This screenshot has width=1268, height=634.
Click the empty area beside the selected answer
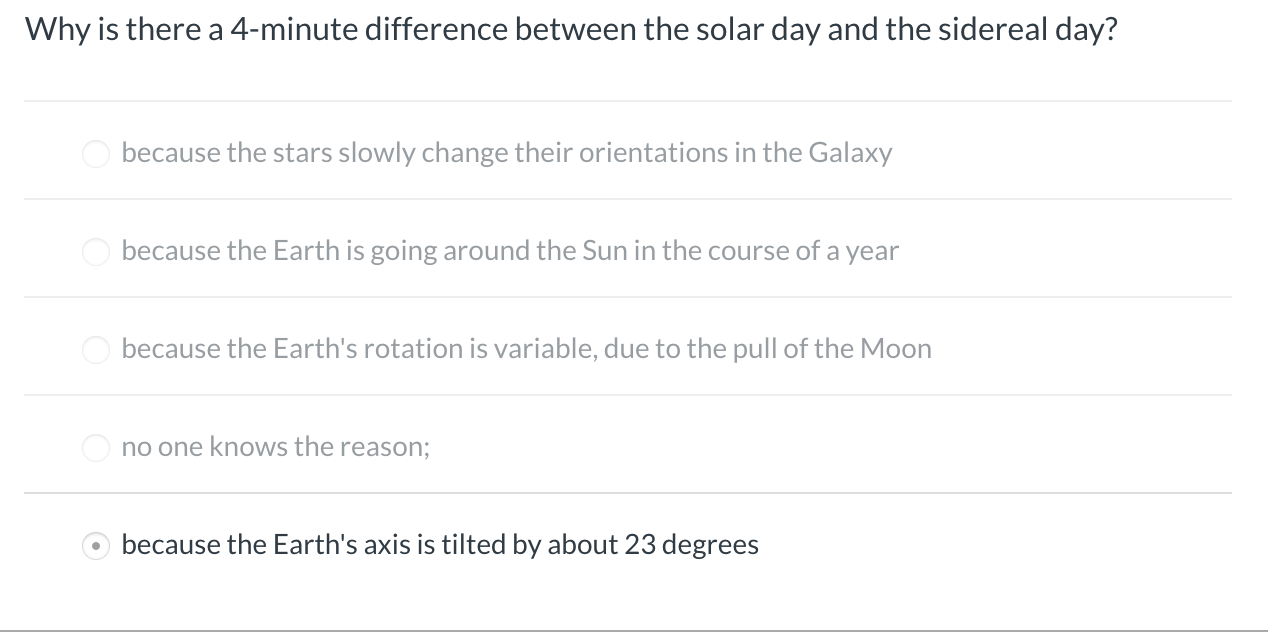(x=1000, y=546)
